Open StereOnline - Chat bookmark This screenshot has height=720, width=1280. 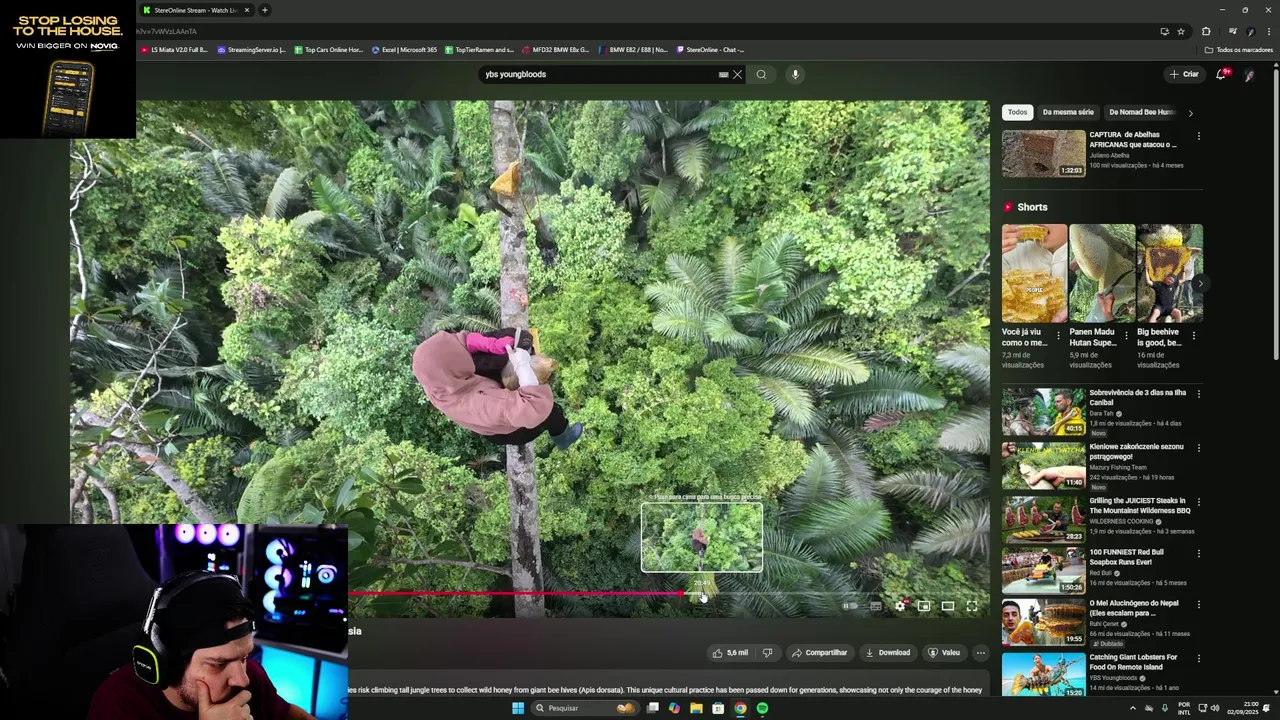(x=711, y=49)
